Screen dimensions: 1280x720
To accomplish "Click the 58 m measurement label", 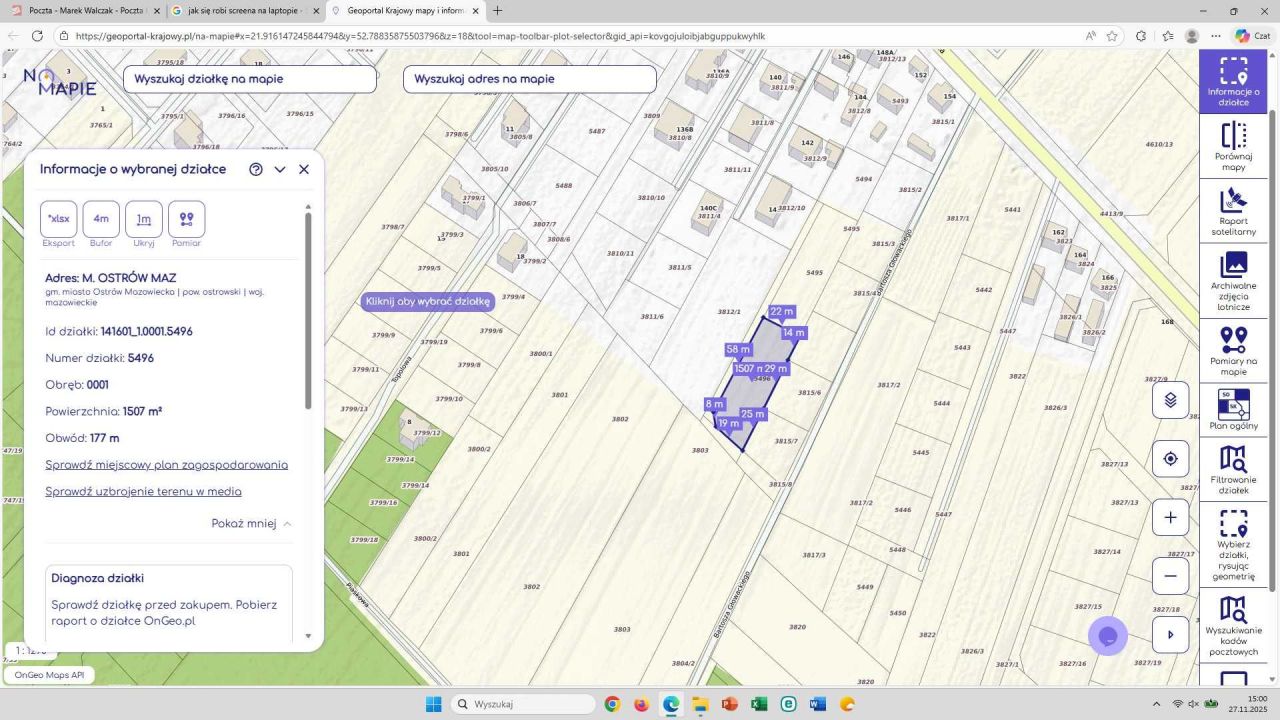I will tap(738, 350).
